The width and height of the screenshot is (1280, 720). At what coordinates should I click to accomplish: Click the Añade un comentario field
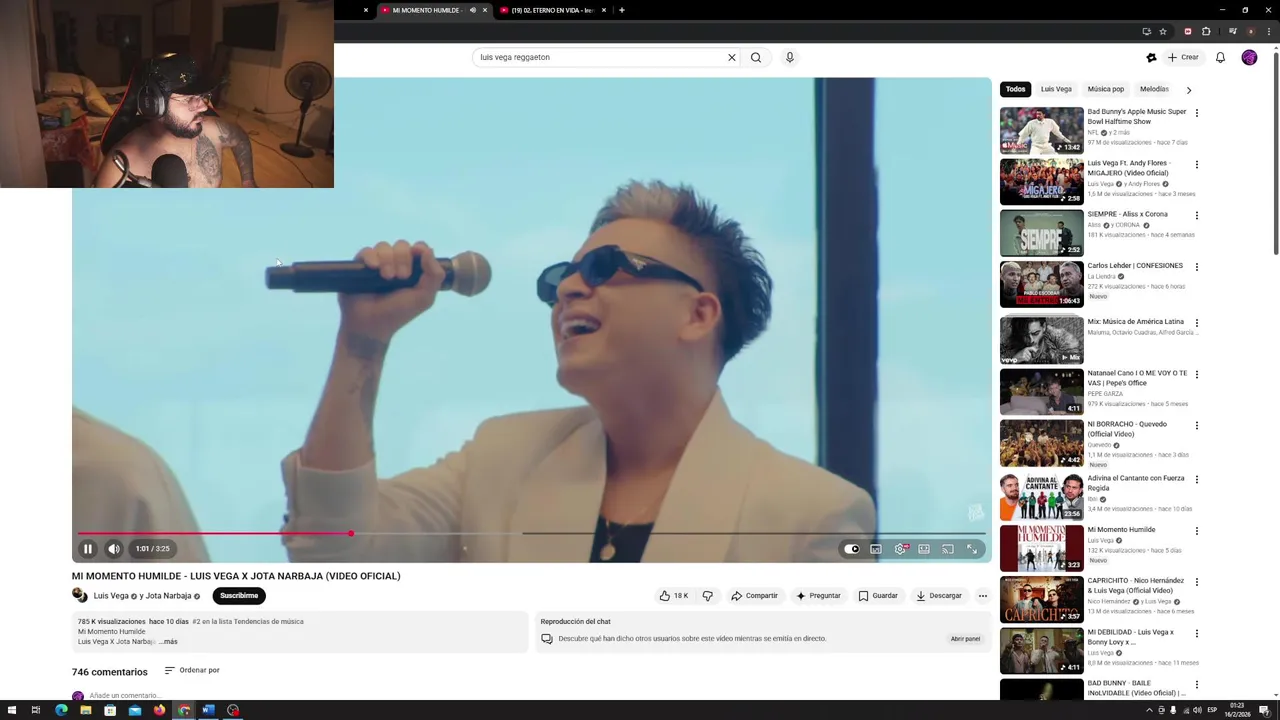[124, 696]
